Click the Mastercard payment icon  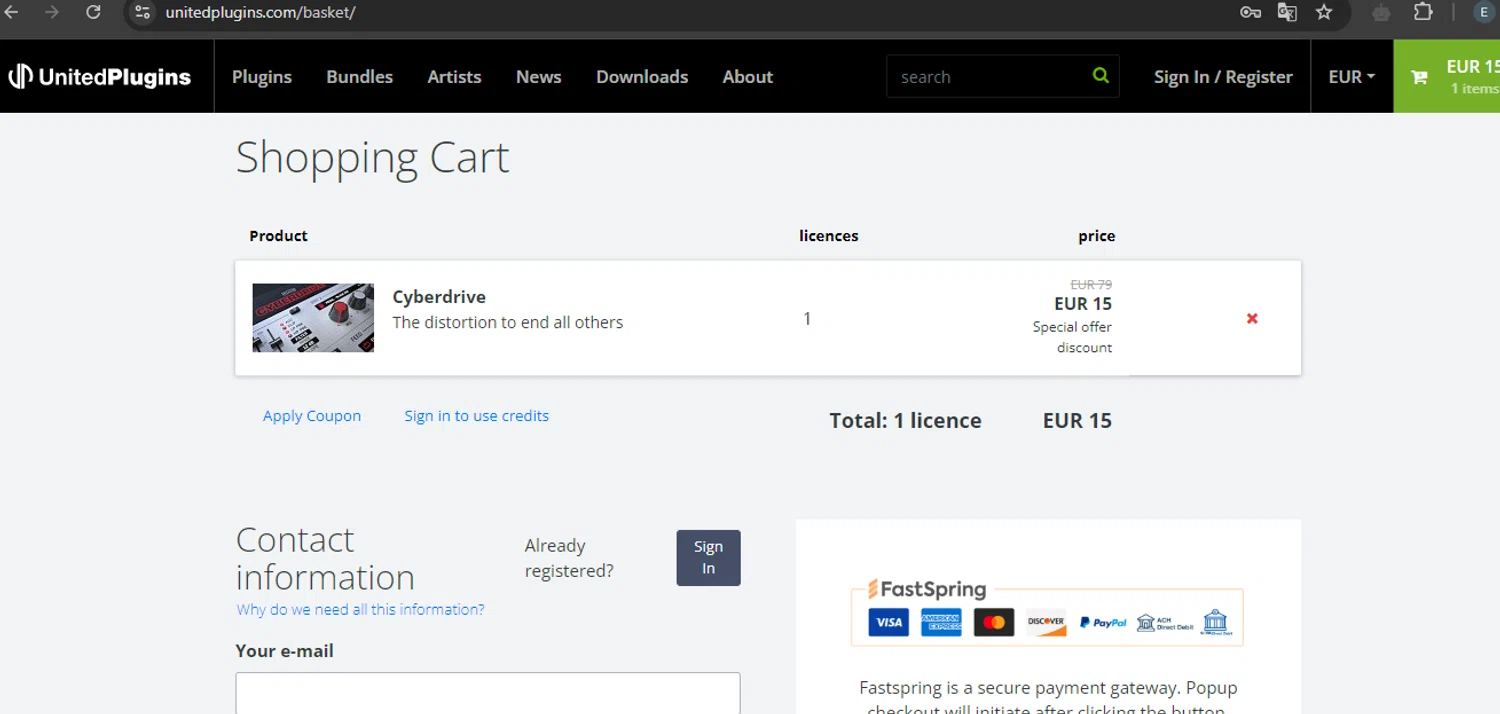994,622
